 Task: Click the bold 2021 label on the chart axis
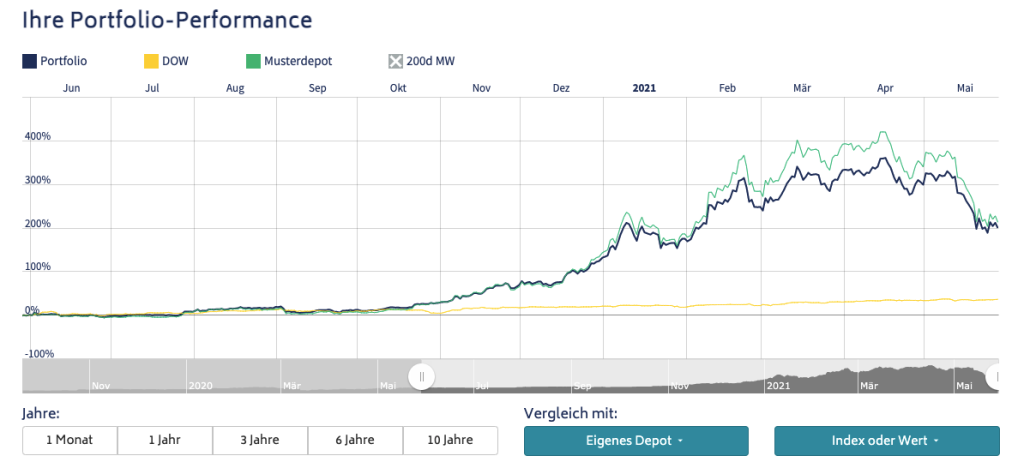645,88
